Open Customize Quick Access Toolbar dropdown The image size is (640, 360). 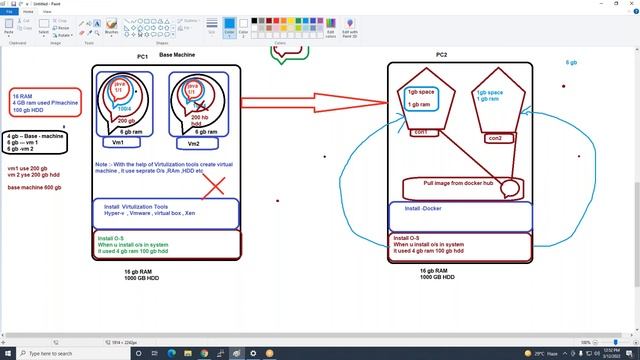pos(27,4)
